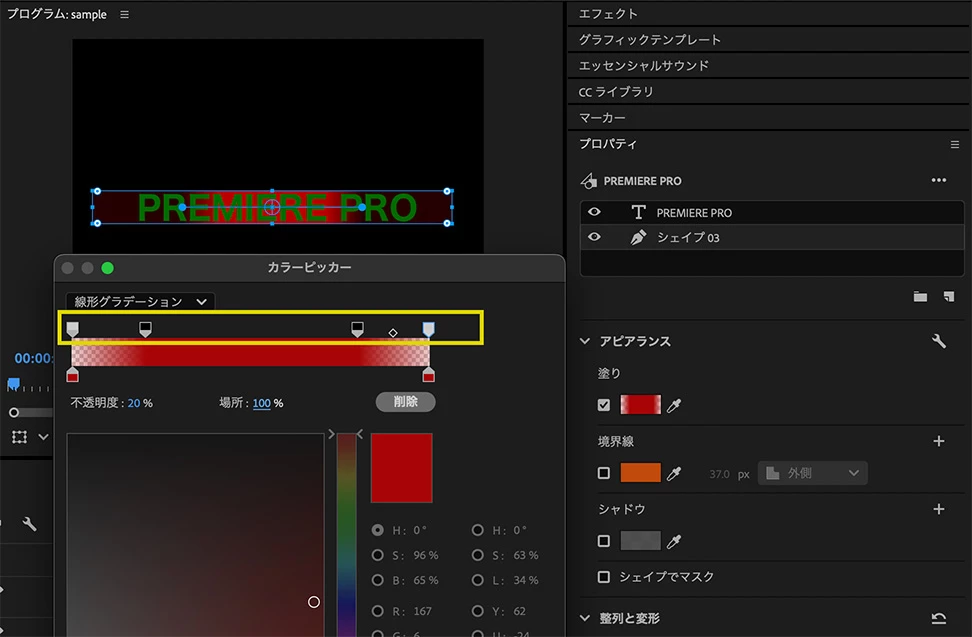
Task: Select the R red radio button
Action: point(378,611)
